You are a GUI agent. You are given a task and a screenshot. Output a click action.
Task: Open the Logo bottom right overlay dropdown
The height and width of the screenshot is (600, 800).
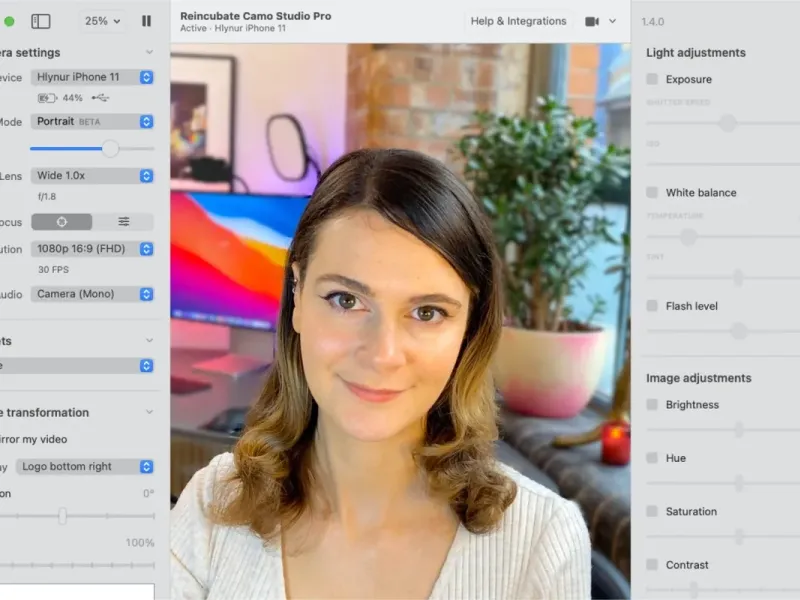pos(85,466)
